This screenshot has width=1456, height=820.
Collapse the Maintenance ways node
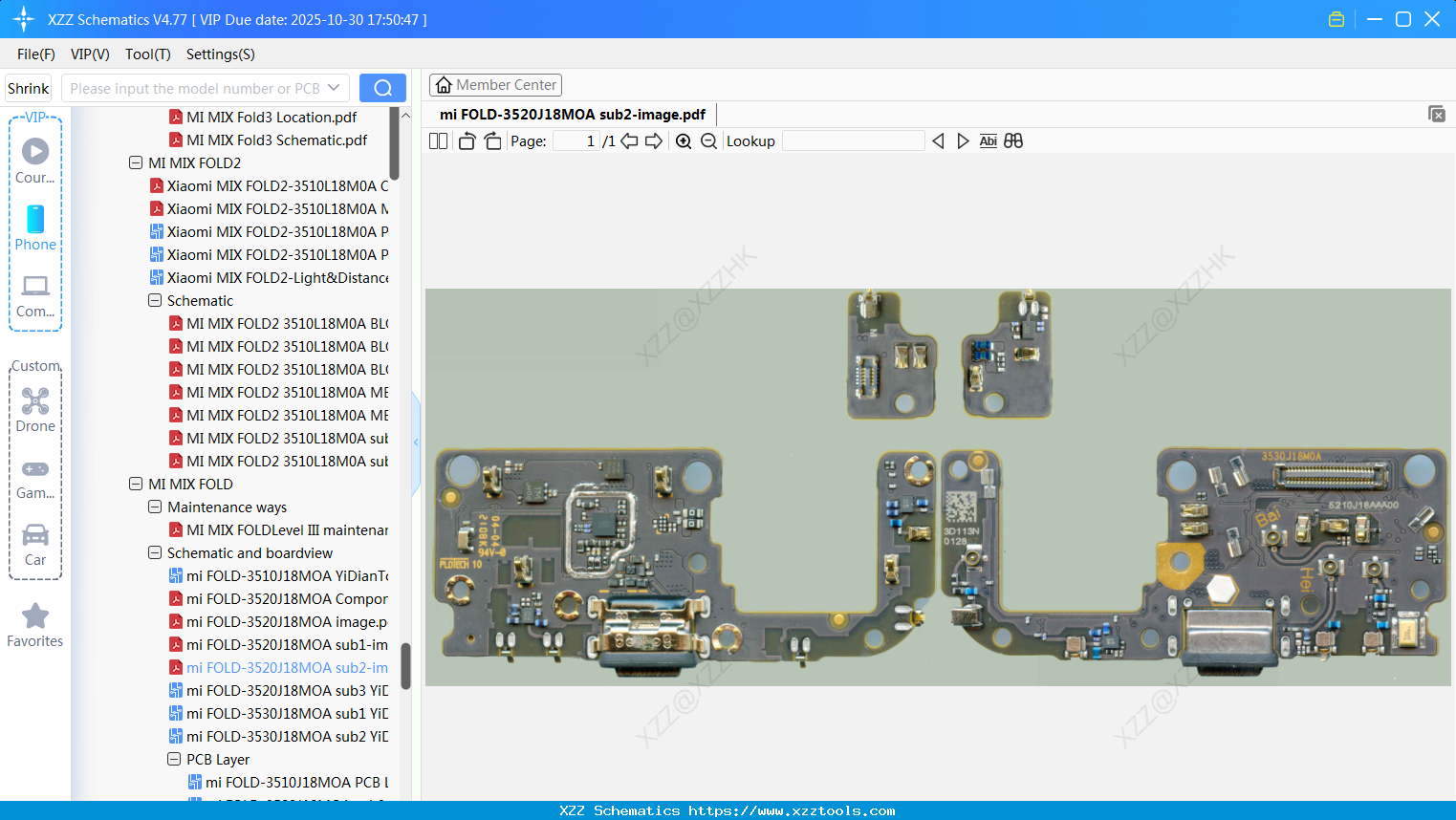[x=155, y=507]
